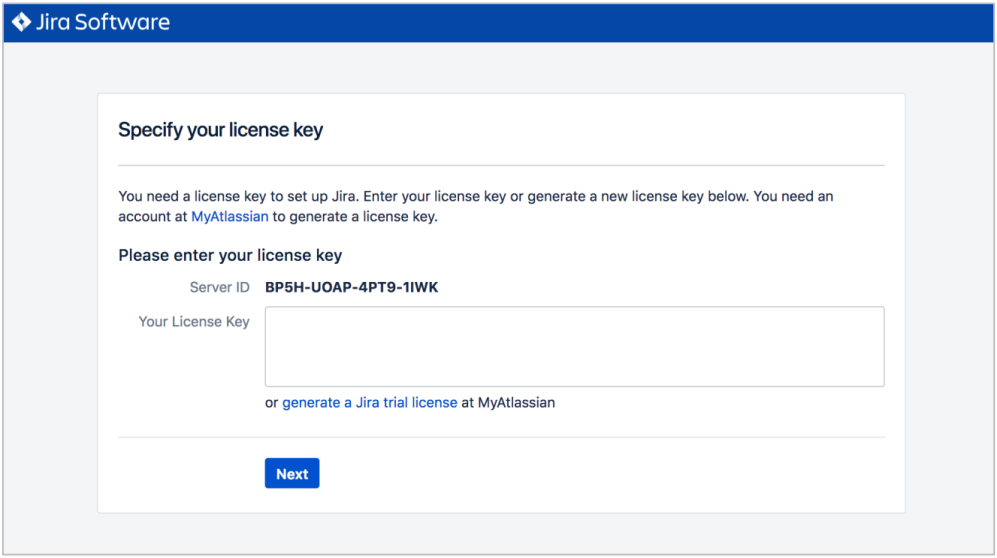Click the Server ID label
997x558 pixels.
pyautogui.click(x=219, y=288)
